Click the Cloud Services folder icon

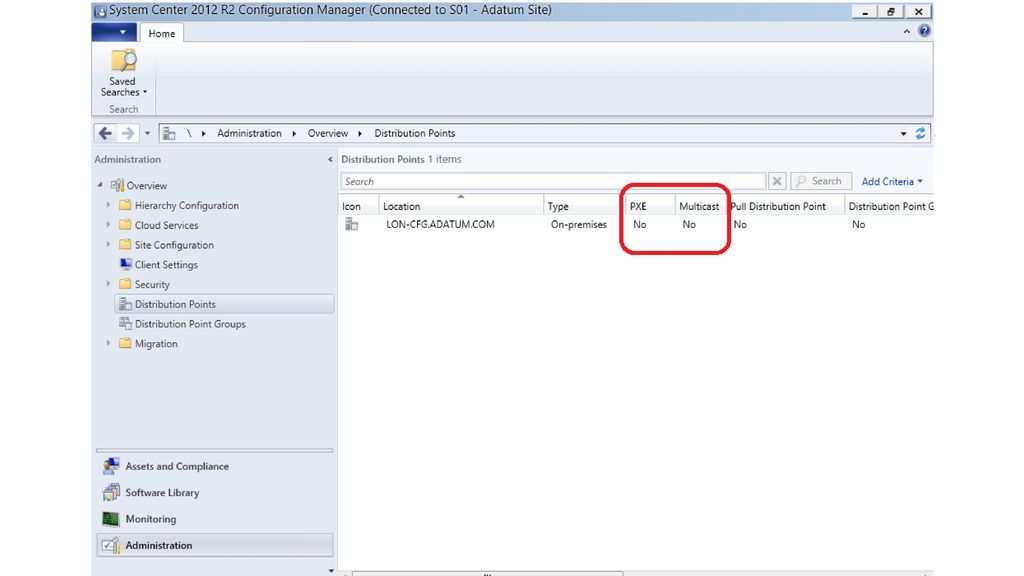pyautogui.click(x=125, y=225)
